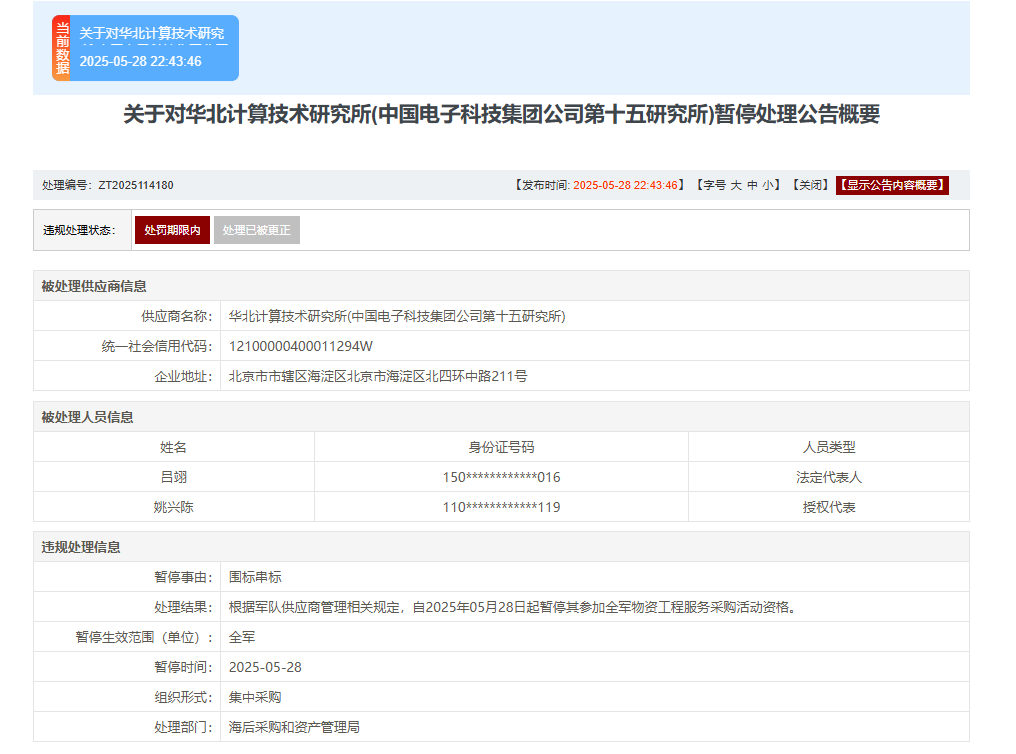Click the 被处理供应商信息 section header
Viewport: 1016px width, 754px height.
(x=502, y=286)
